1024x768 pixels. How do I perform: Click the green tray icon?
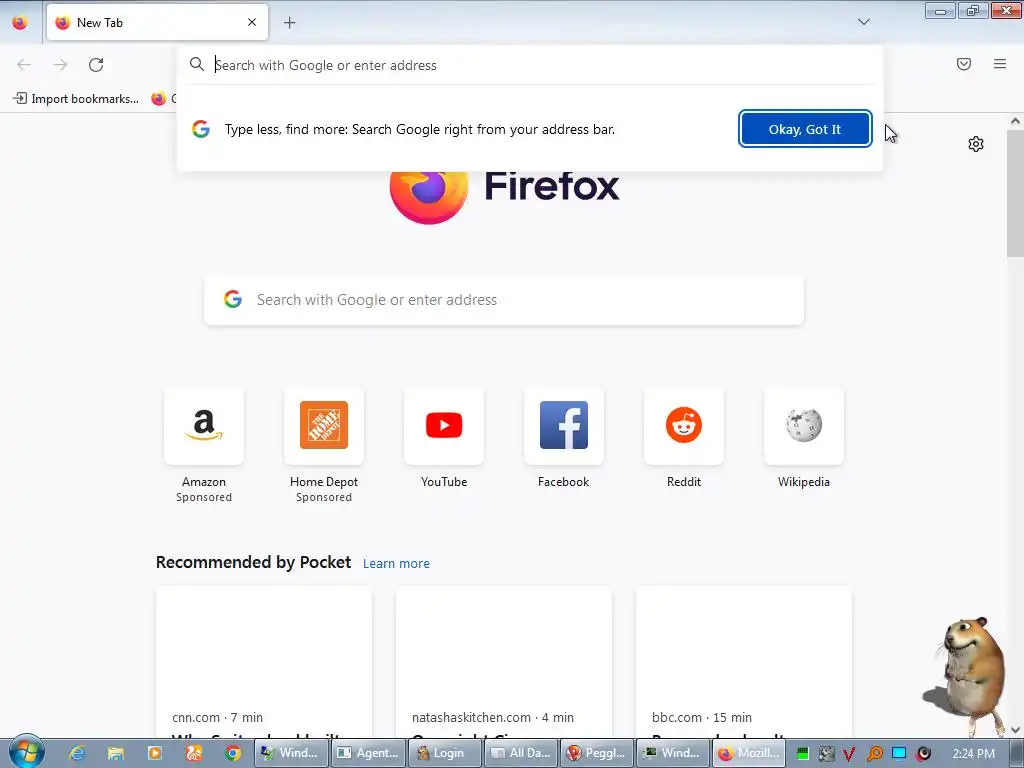click(803, 754)
